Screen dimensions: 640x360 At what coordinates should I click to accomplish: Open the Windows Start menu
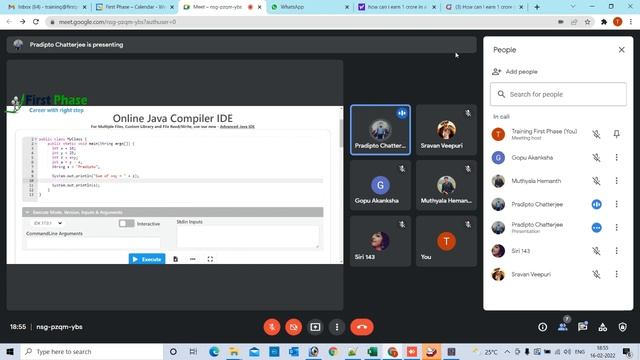[10, 351]
